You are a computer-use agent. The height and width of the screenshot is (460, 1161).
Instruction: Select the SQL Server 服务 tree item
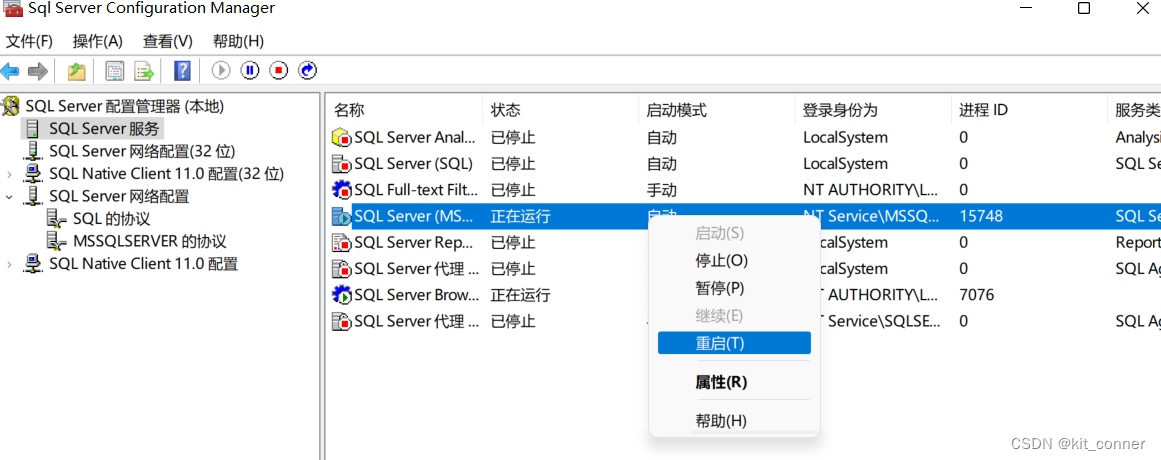(x=104, y=129)
